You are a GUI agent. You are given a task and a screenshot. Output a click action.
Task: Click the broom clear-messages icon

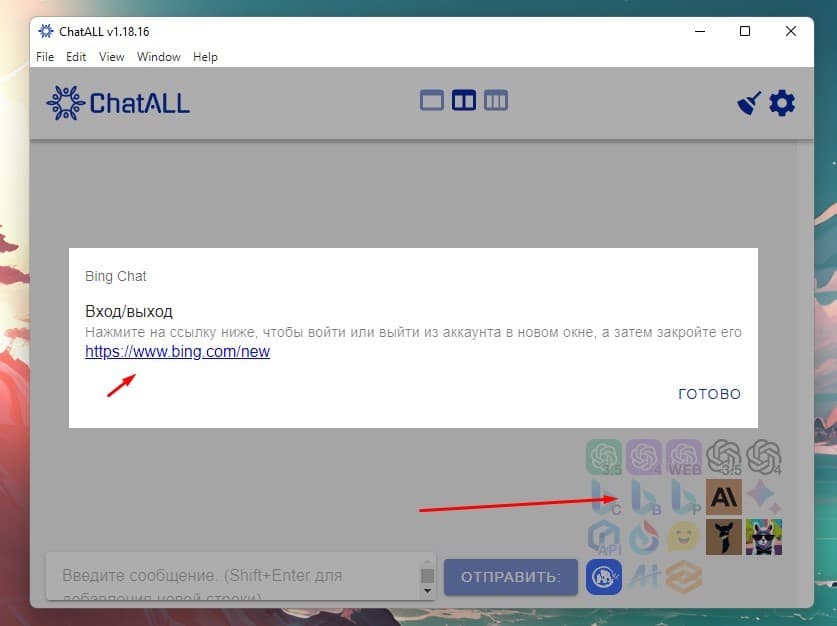click(749, 103)
